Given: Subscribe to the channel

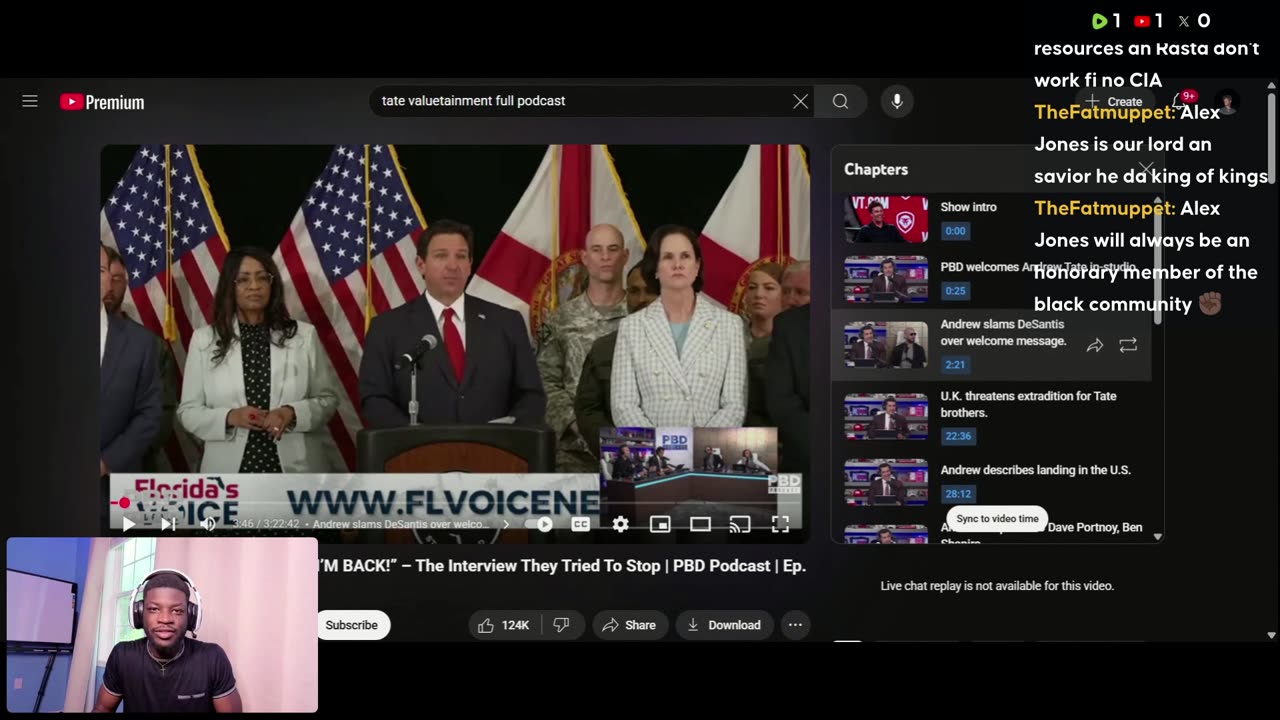Looking at the screenshot, I should click(351, 625).
